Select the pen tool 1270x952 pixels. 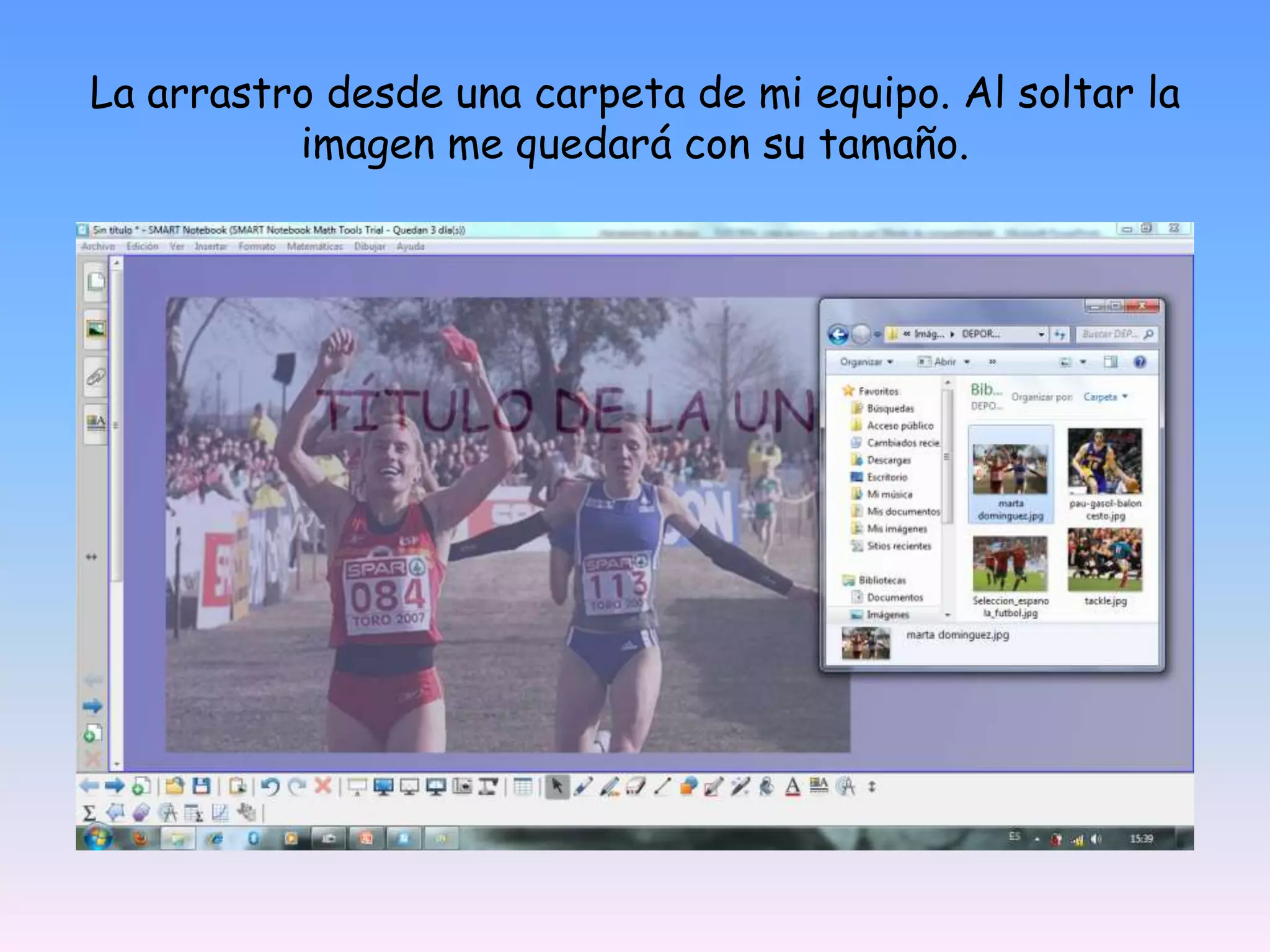pos(584,787)
